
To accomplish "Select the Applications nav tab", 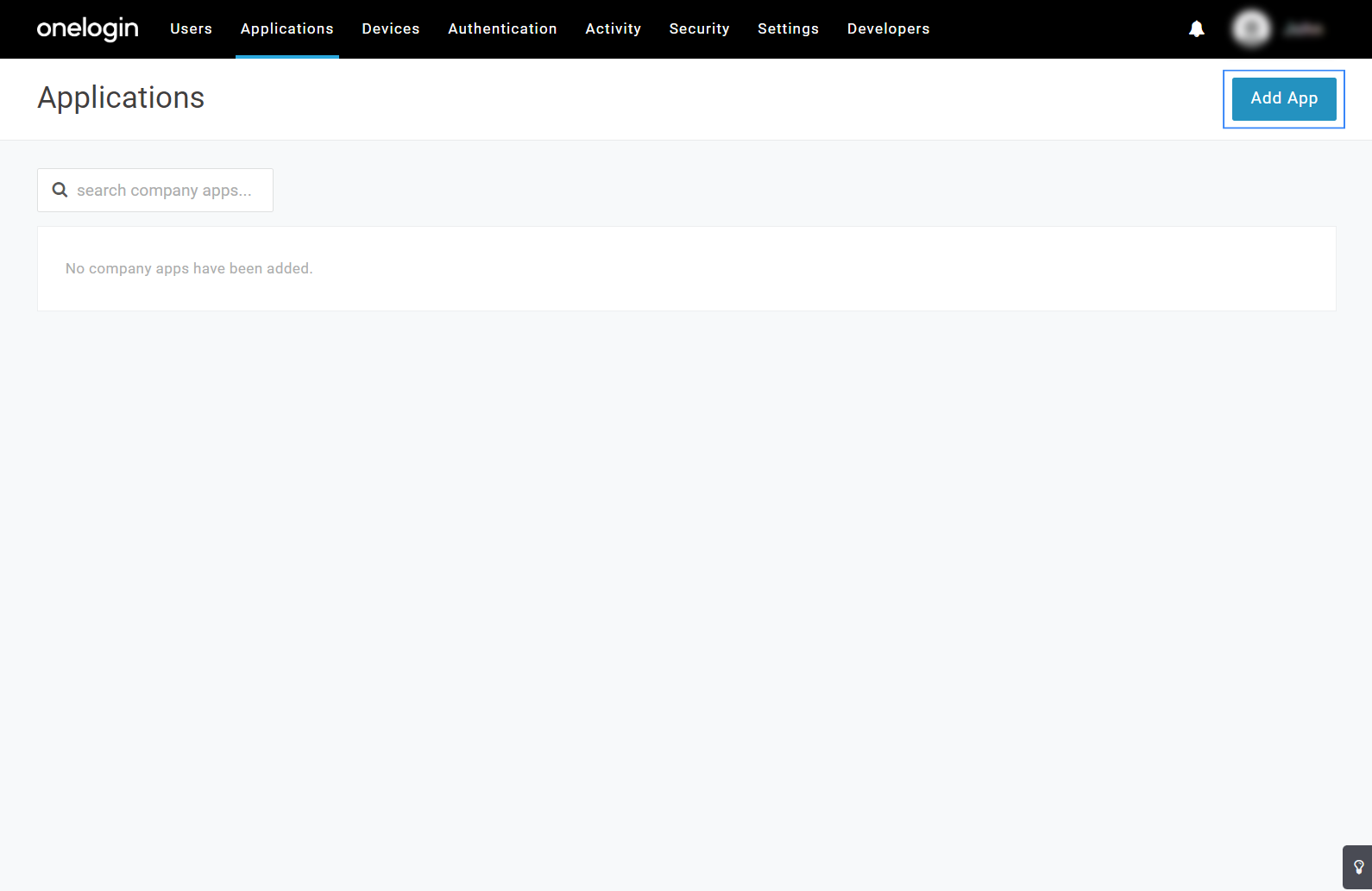I will [x=286, y=28].
